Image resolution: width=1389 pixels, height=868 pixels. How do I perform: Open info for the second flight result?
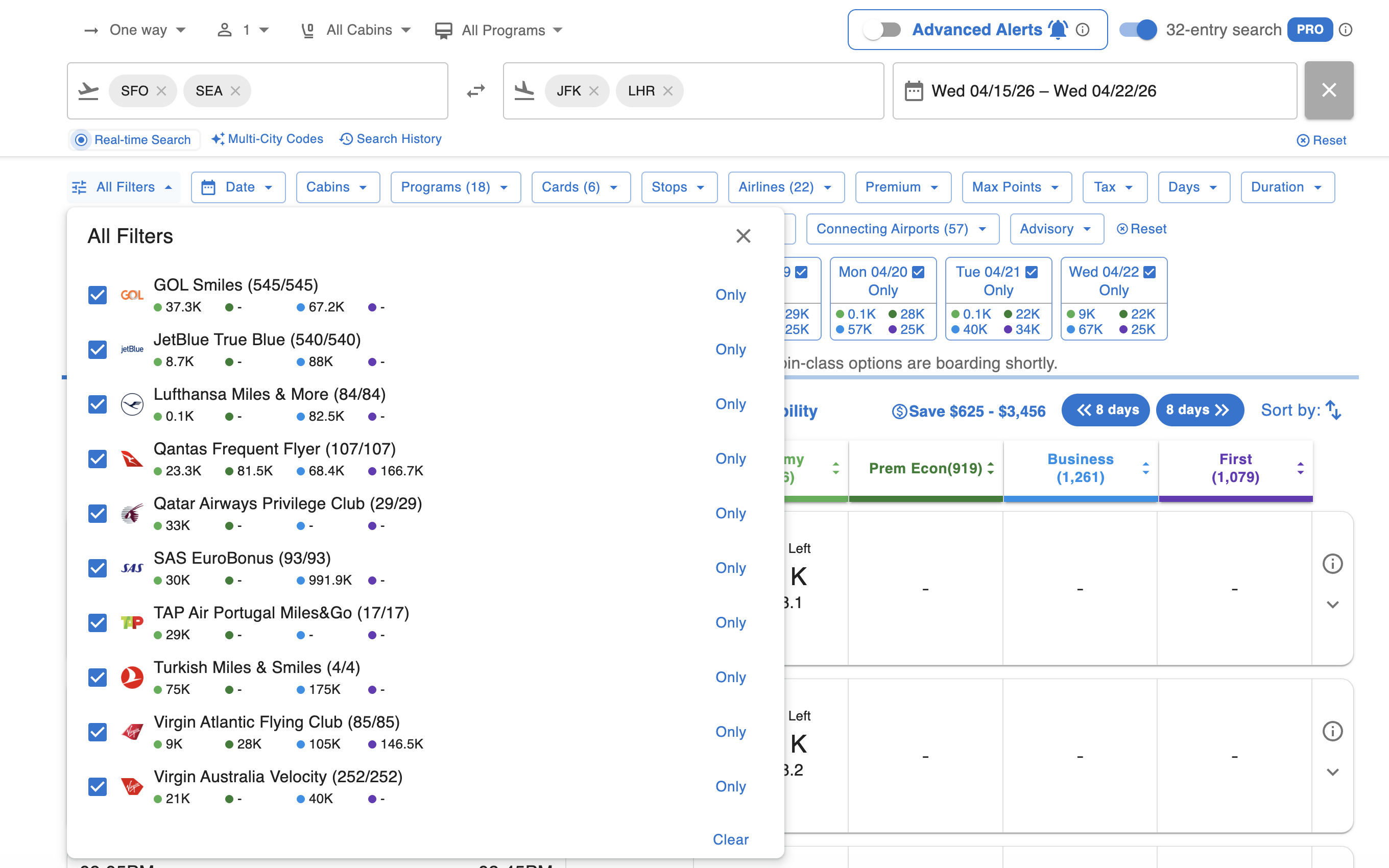click(x=1332, y=731)
